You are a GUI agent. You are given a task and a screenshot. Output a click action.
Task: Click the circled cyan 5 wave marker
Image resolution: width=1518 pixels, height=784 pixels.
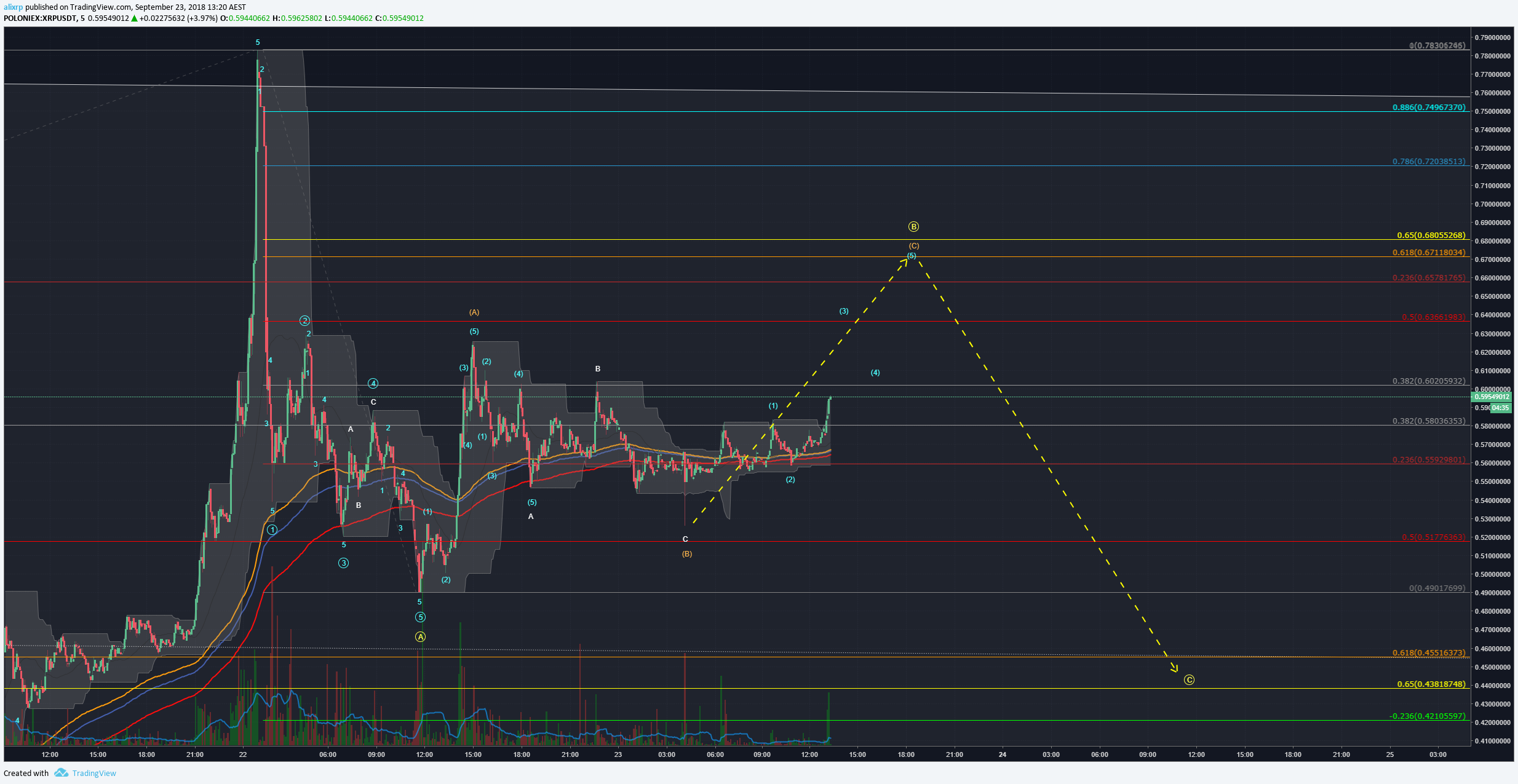[420, 617]
